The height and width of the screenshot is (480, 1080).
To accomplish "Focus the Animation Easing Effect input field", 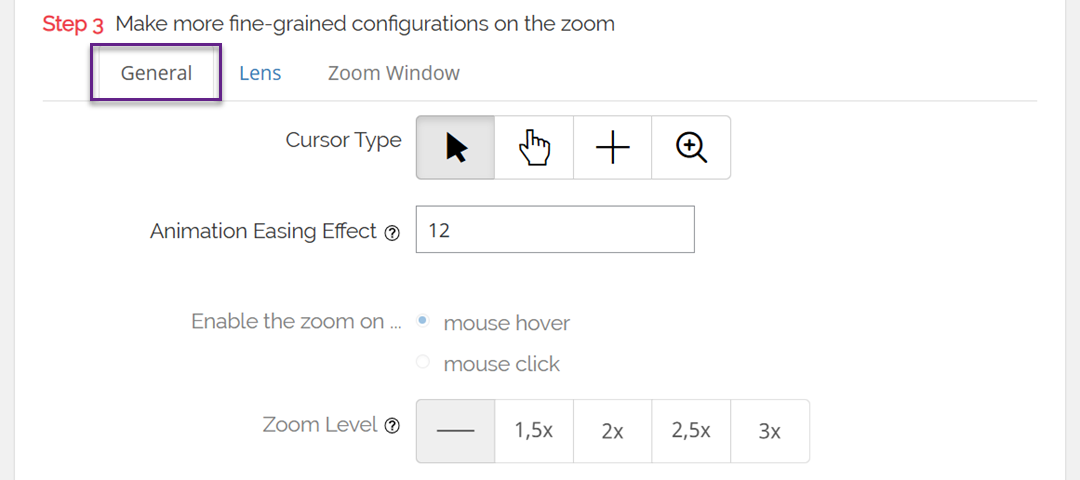I will [555, 230].
